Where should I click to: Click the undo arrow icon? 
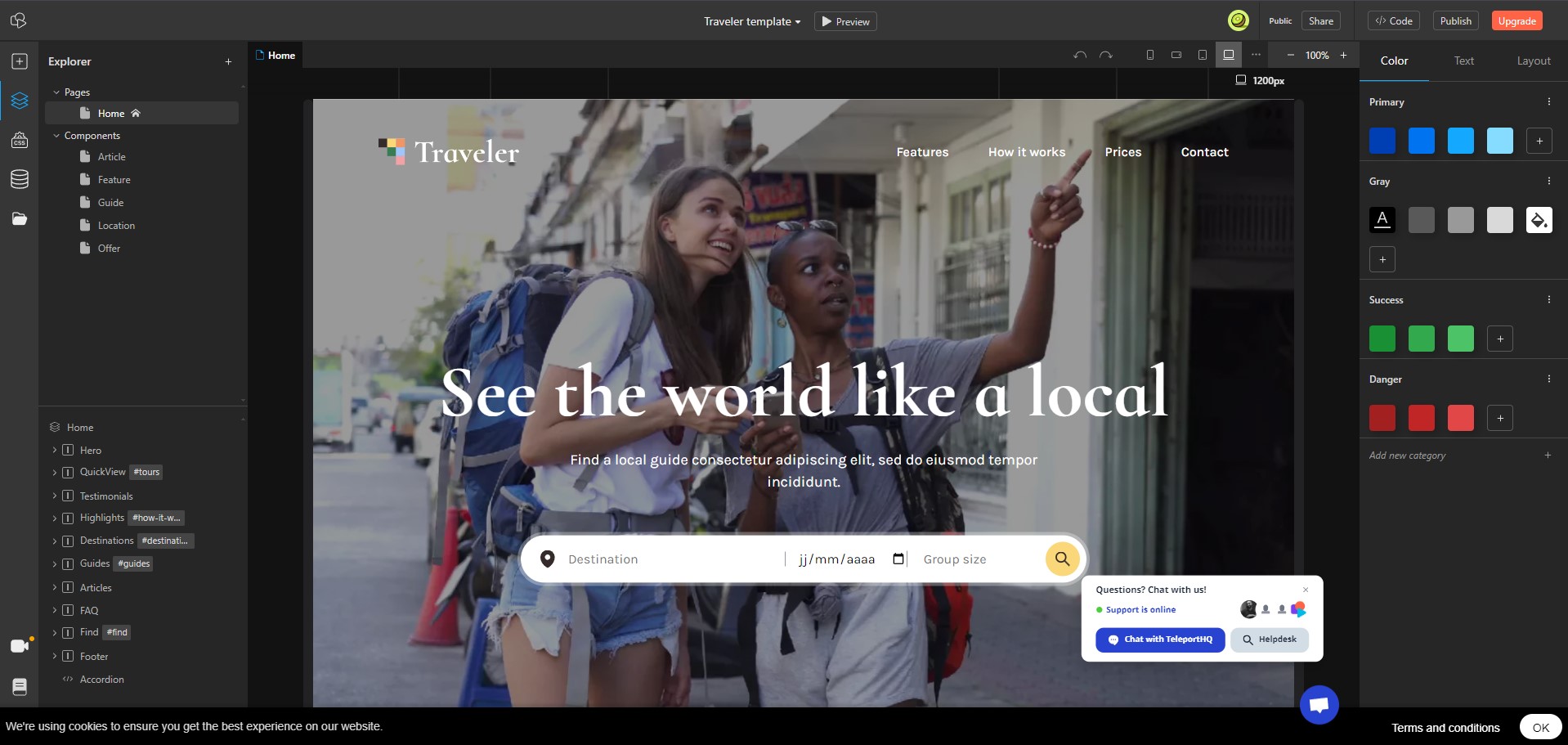click(1080, 56)
